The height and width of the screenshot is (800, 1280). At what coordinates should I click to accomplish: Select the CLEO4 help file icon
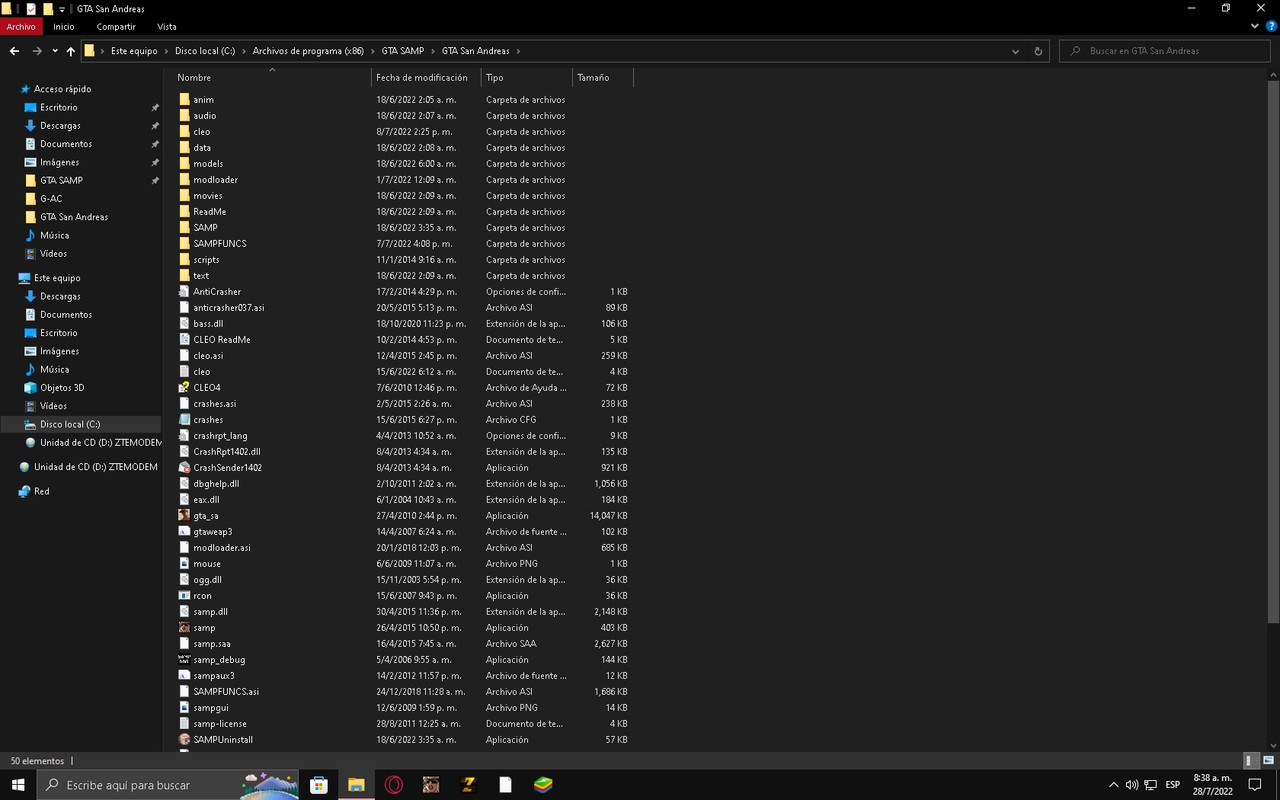pos(184,388)
